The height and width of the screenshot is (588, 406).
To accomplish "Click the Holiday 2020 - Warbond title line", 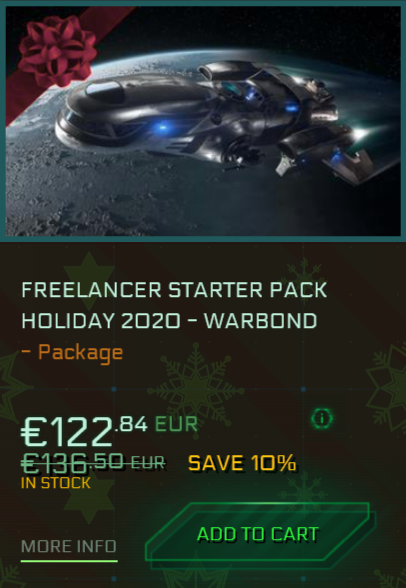I will click(x=169, y=321).
